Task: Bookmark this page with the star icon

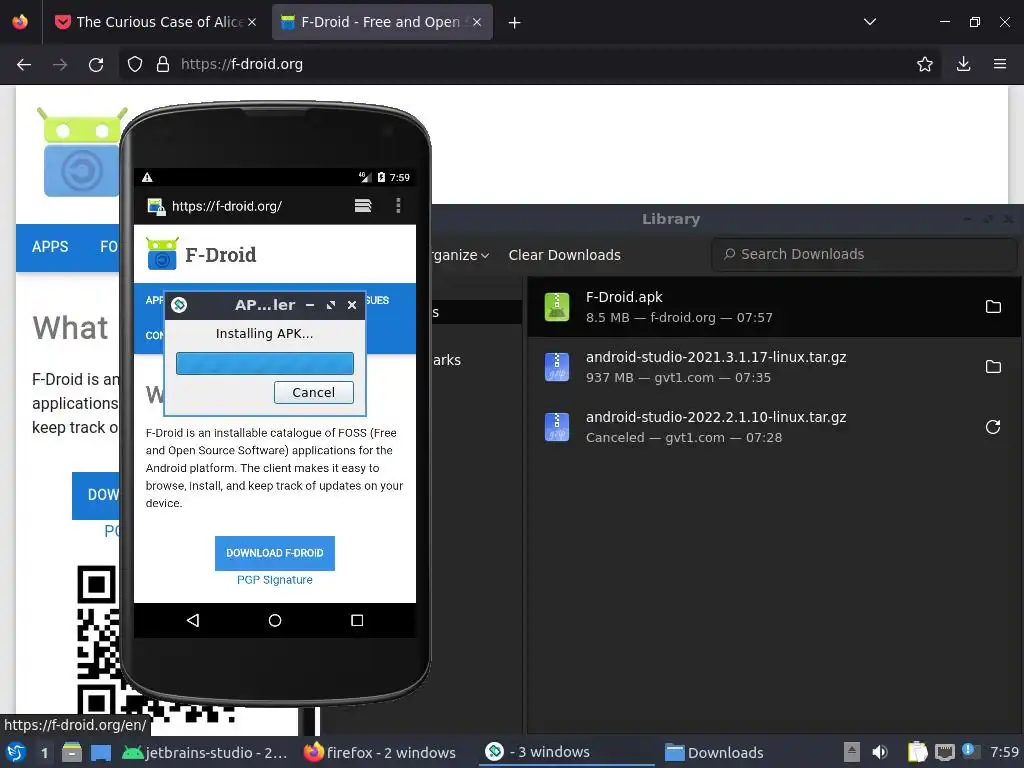Action: coord(924,64)
